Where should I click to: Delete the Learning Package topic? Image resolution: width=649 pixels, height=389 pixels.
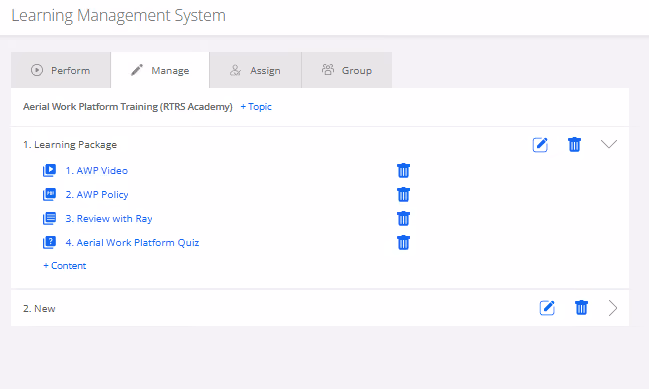pos(574,145)
